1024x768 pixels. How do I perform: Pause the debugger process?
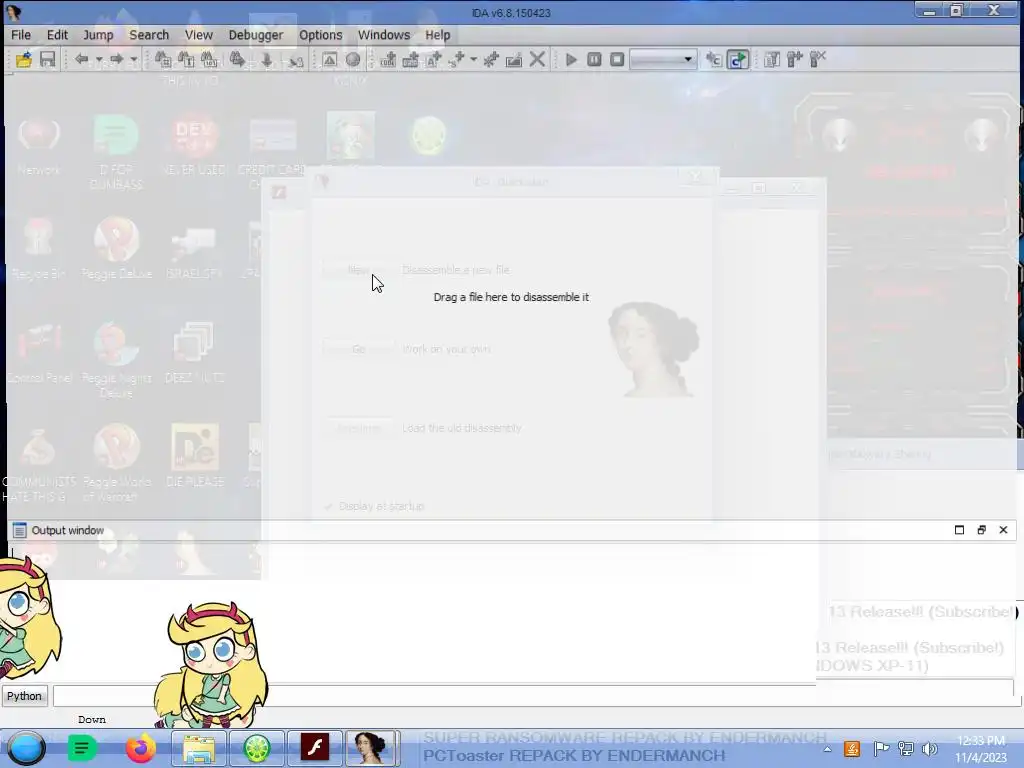[x=594, y=60]
